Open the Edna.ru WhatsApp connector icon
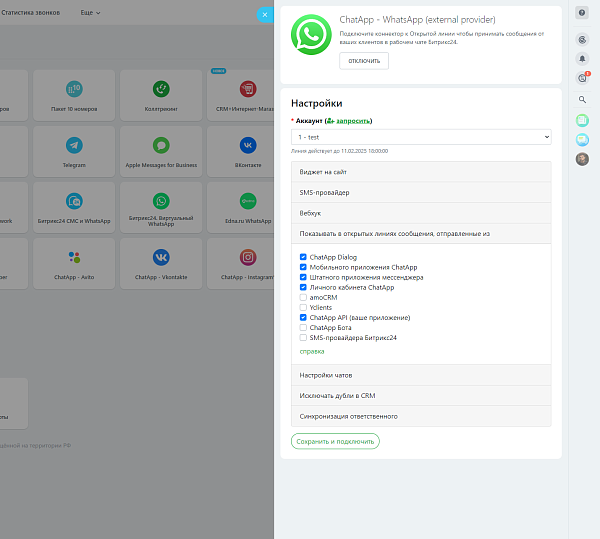This screenshot has height=539, width=600. tap(248, 201)
